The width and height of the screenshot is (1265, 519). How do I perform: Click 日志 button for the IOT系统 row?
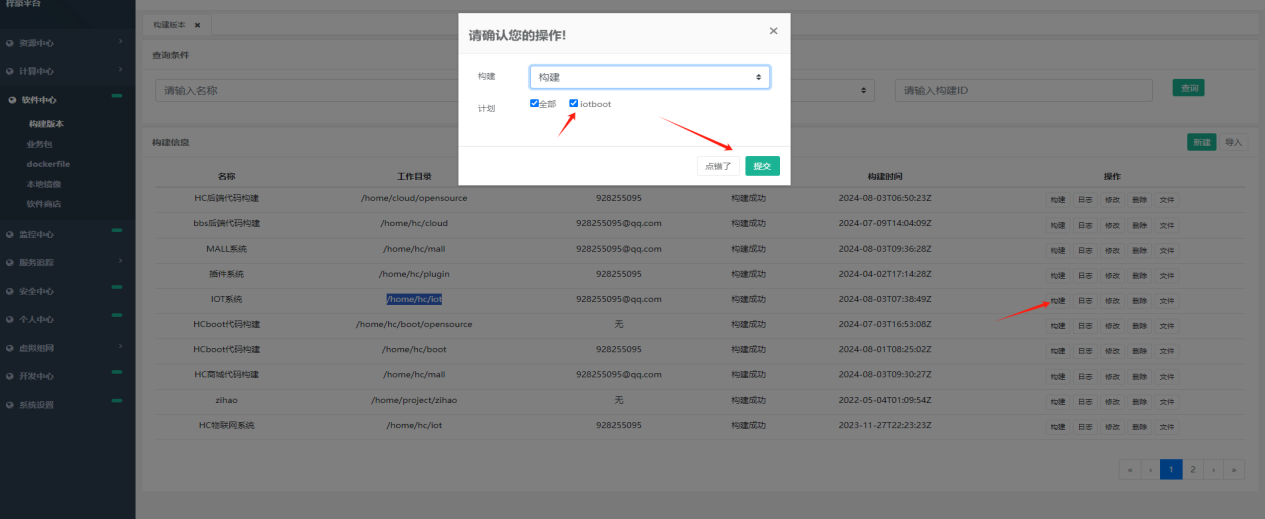click(x=1085, y=301)
